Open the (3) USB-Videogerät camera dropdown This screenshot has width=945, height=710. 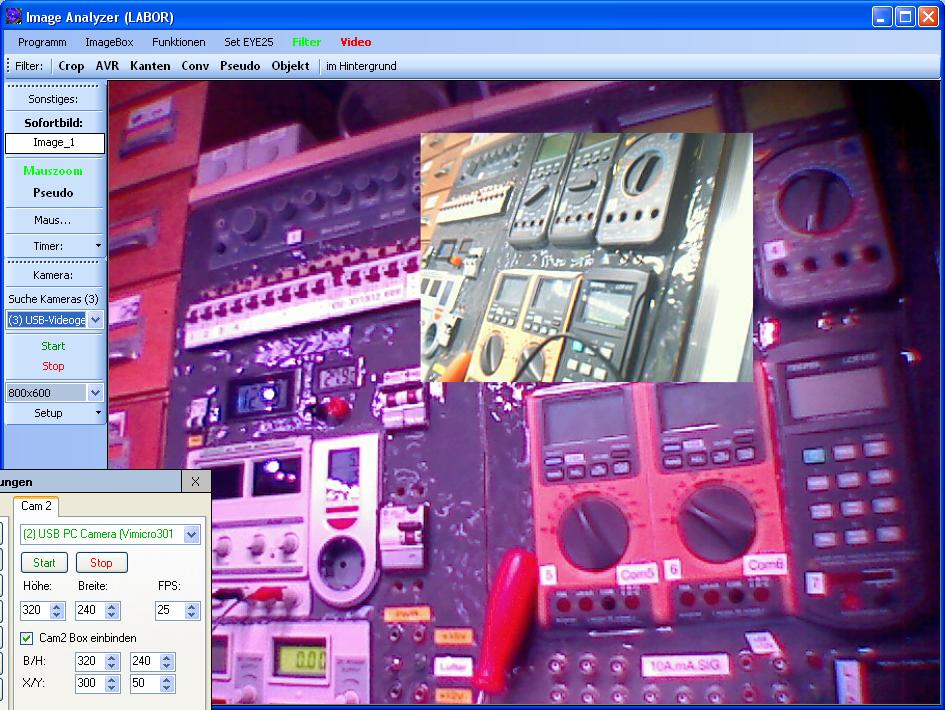[x=95, y=320]
